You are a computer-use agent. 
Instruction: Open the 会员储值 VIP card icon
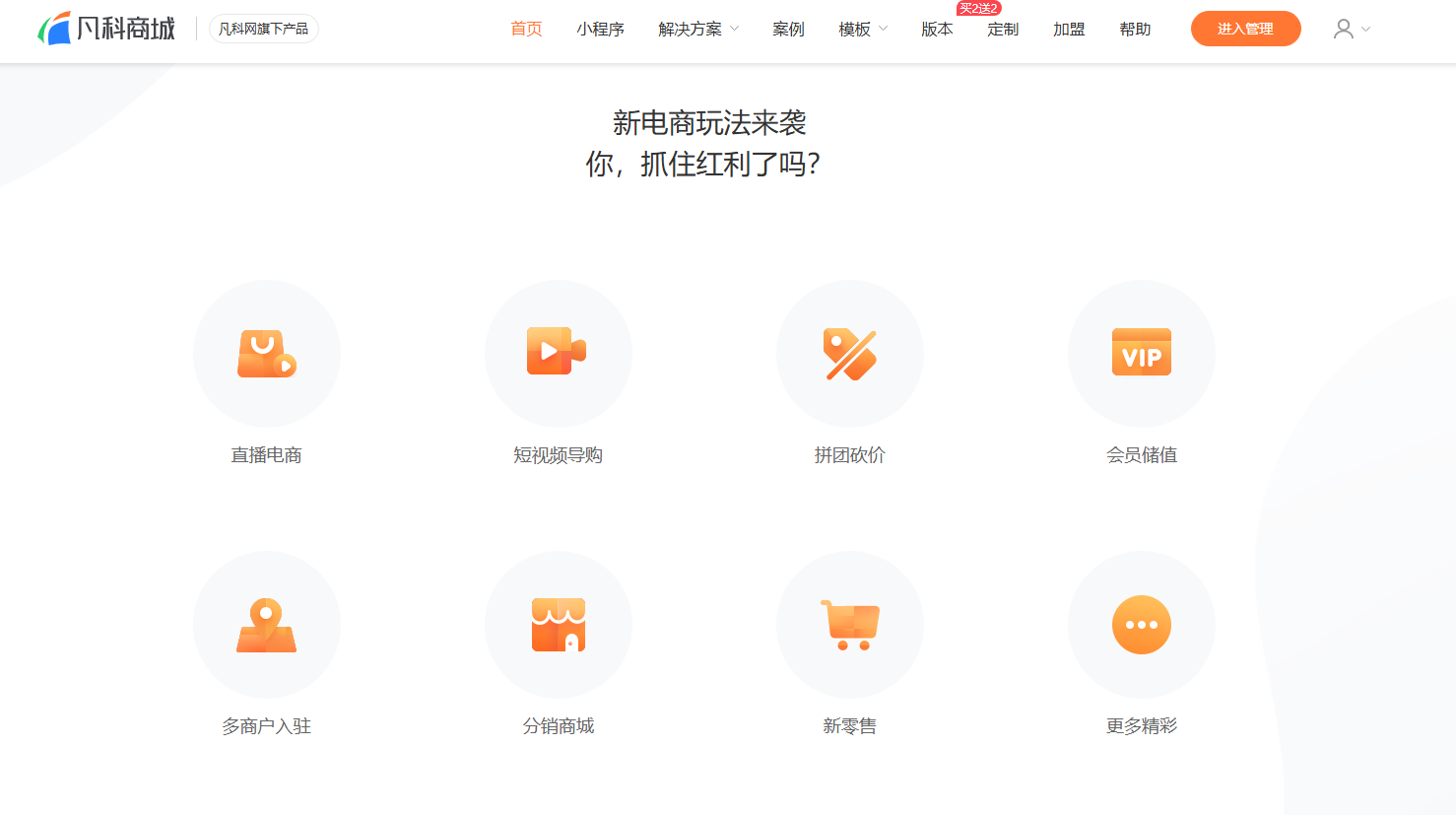(1142, 352)
